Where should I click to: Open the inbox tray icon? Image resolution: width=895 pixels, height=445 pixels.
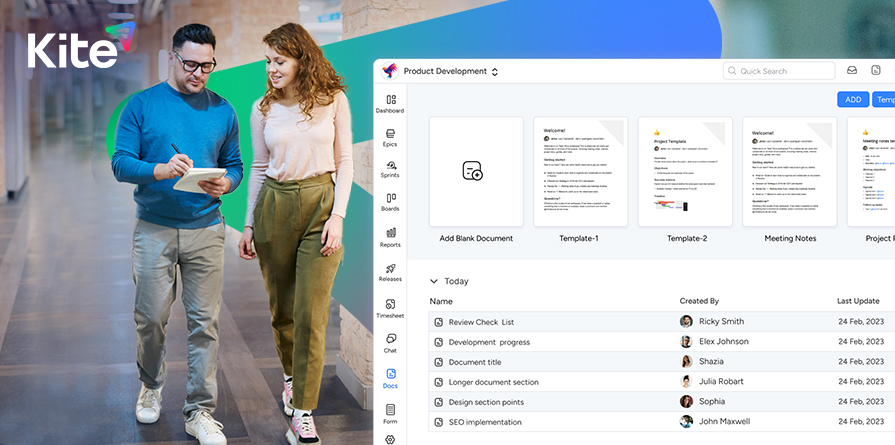852,70
